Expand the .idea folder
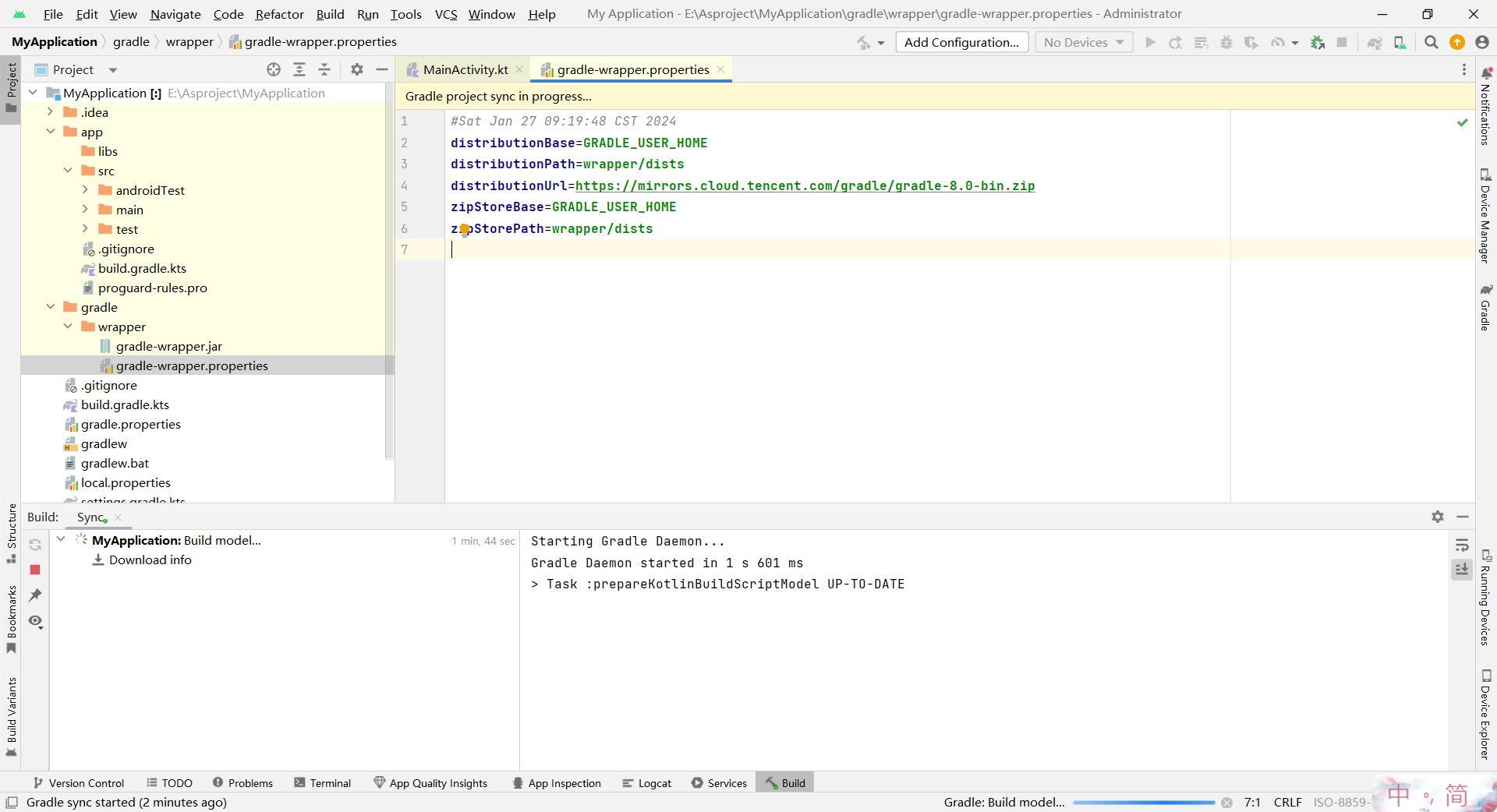 click(50, 112)
